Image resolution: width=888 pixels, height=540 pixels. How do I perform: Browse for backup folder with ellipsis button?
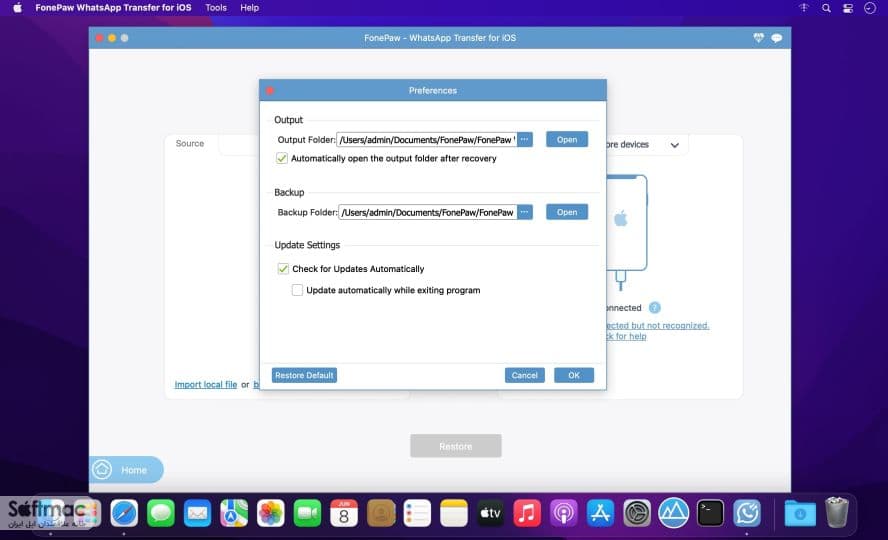(x=525, y=212)
